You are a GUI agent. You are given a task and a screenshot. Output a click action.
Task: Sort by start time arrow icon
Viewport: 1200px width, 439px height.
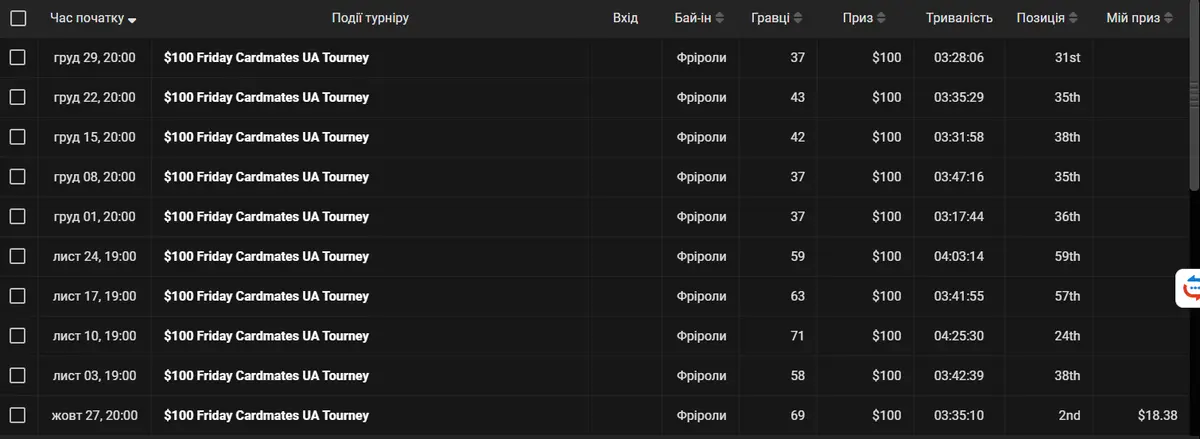(133, 20)
